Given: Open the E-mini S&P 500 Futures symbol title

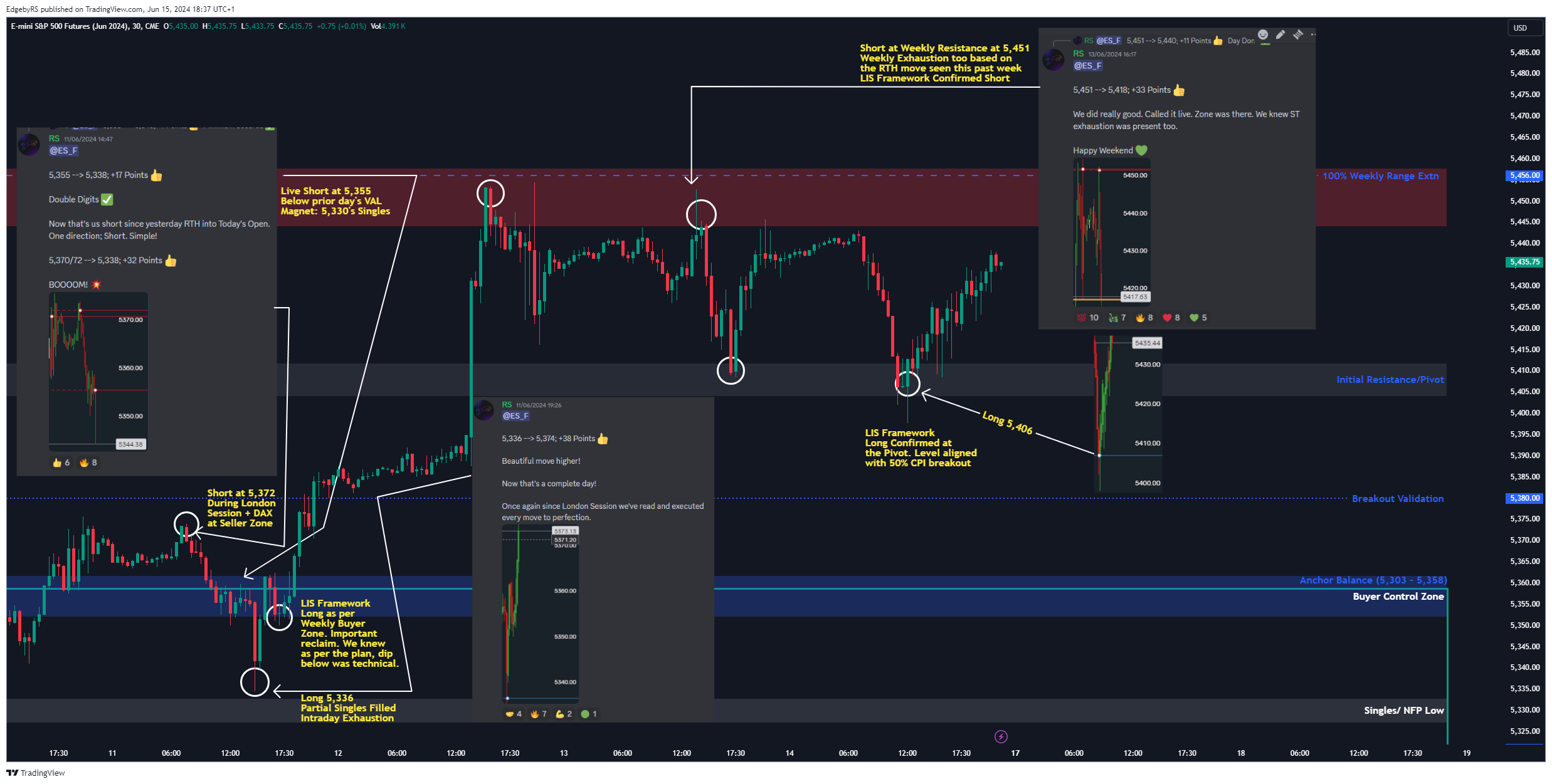Looking at the screenshot, I should 69,26.
